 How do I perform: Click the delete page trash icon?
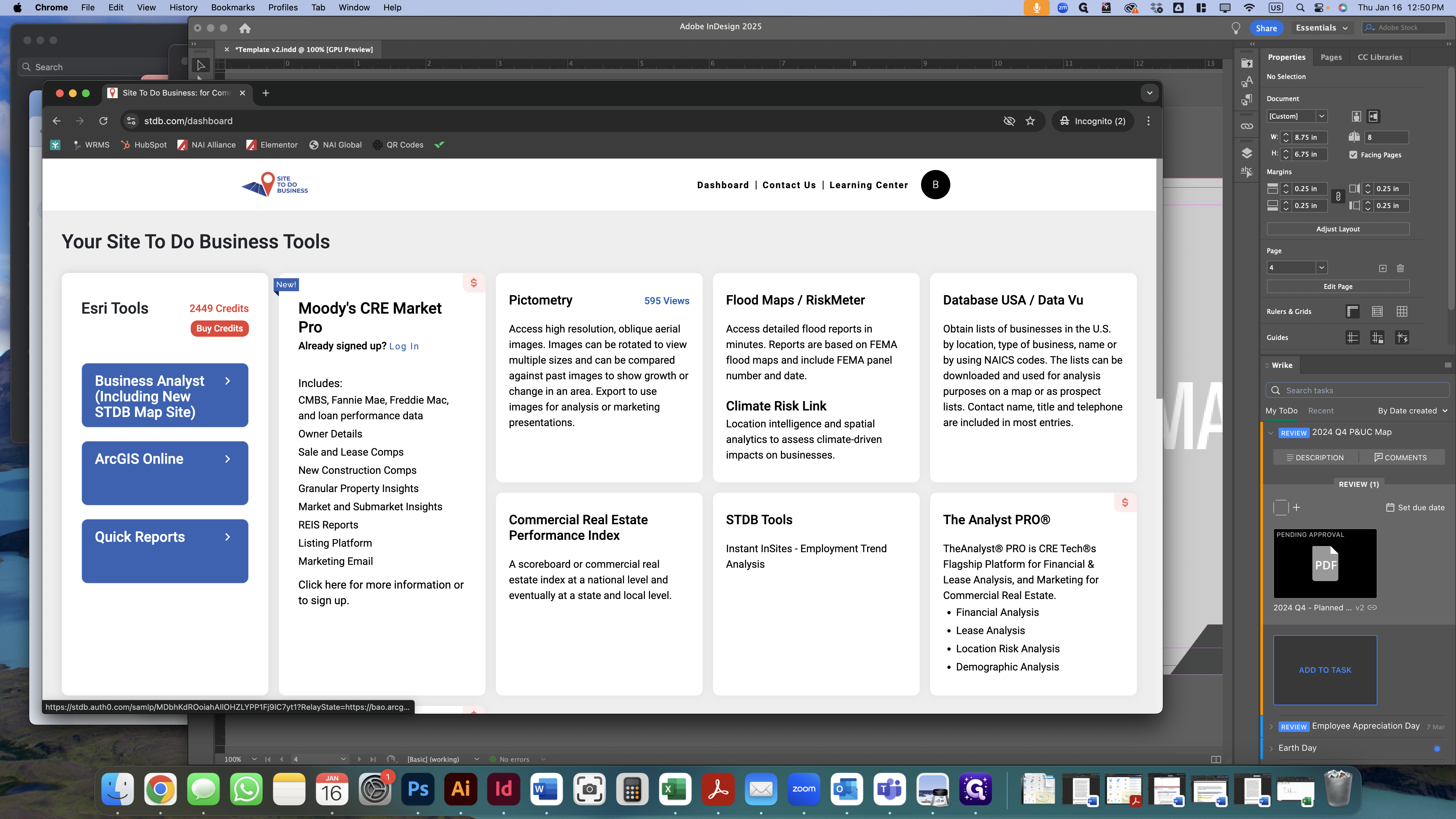pos(1401,268)
